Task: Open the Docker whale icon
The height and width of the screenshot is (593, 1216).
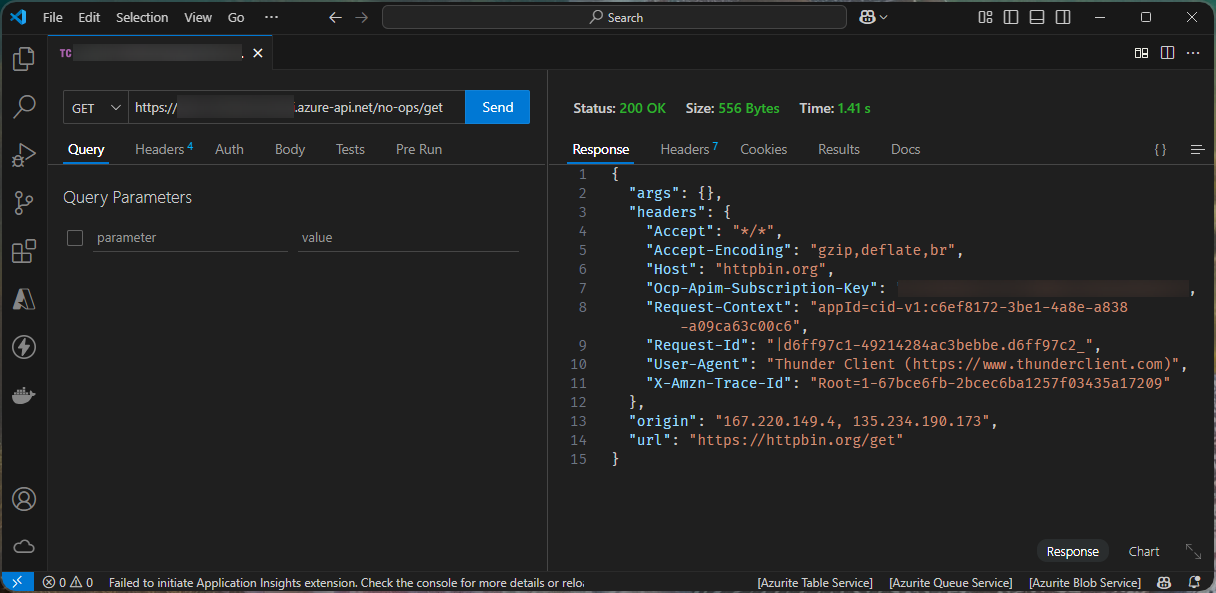Action: (23, 396)
